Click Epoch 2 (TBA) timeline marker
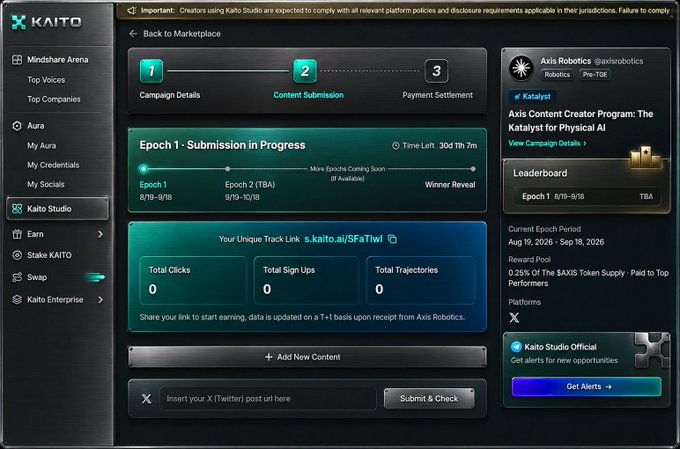The width and height of the screenshot is (680, 449). tap(228, 169)
